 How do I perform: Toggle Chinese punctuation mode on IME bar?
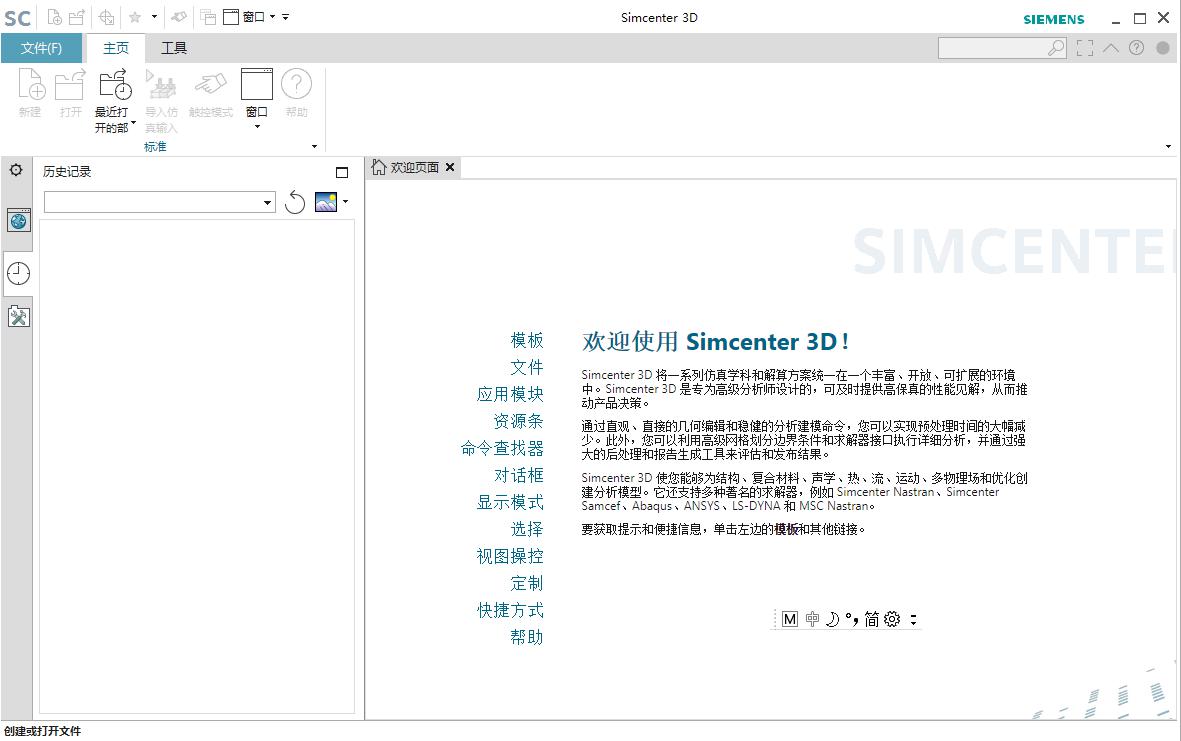pos(852,619)
